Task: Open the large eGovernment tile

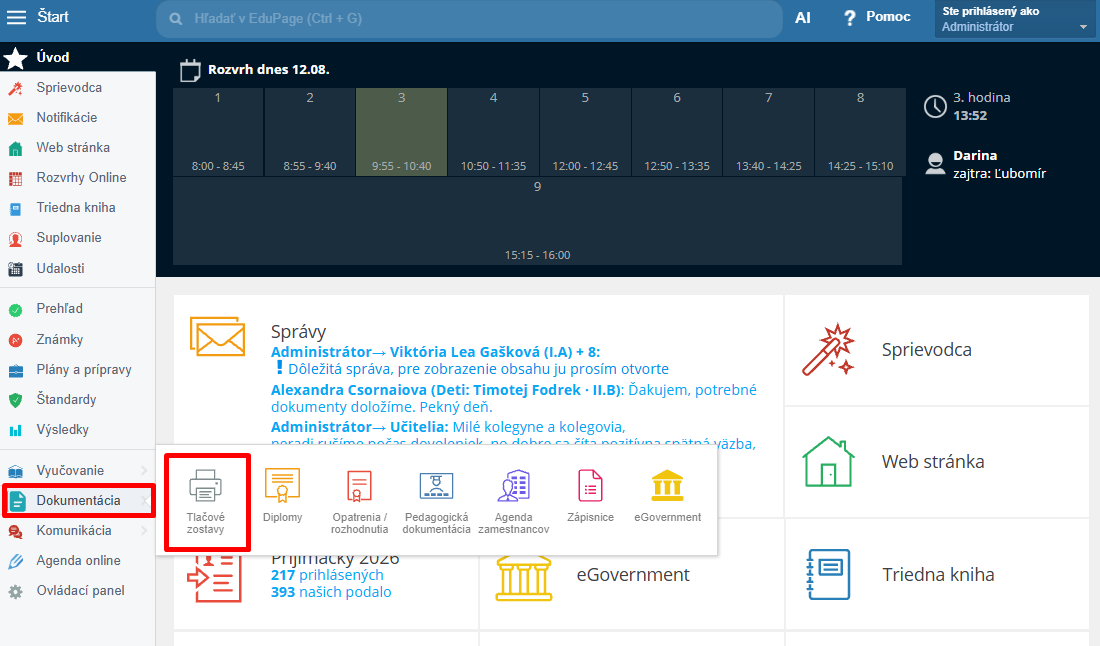Action: click(631, 575)
